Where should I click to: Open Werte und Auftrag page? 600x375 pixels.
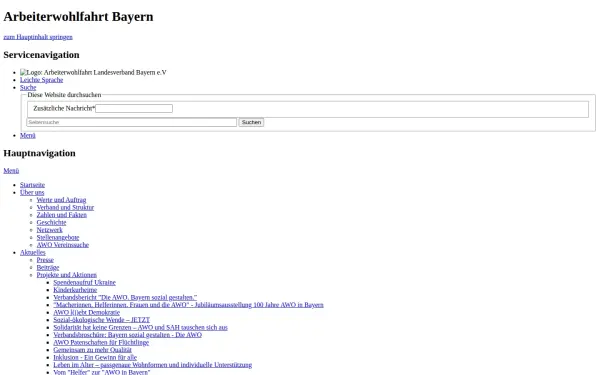coord(62,200)
